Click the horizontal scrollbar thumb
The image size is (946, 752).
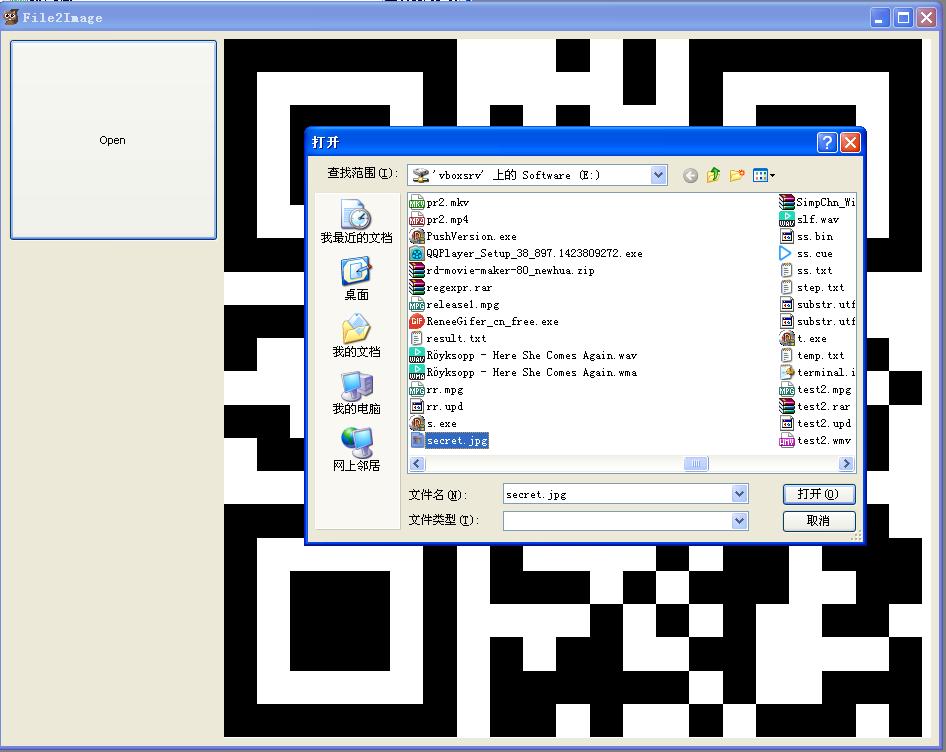click(x=696, y=464)
